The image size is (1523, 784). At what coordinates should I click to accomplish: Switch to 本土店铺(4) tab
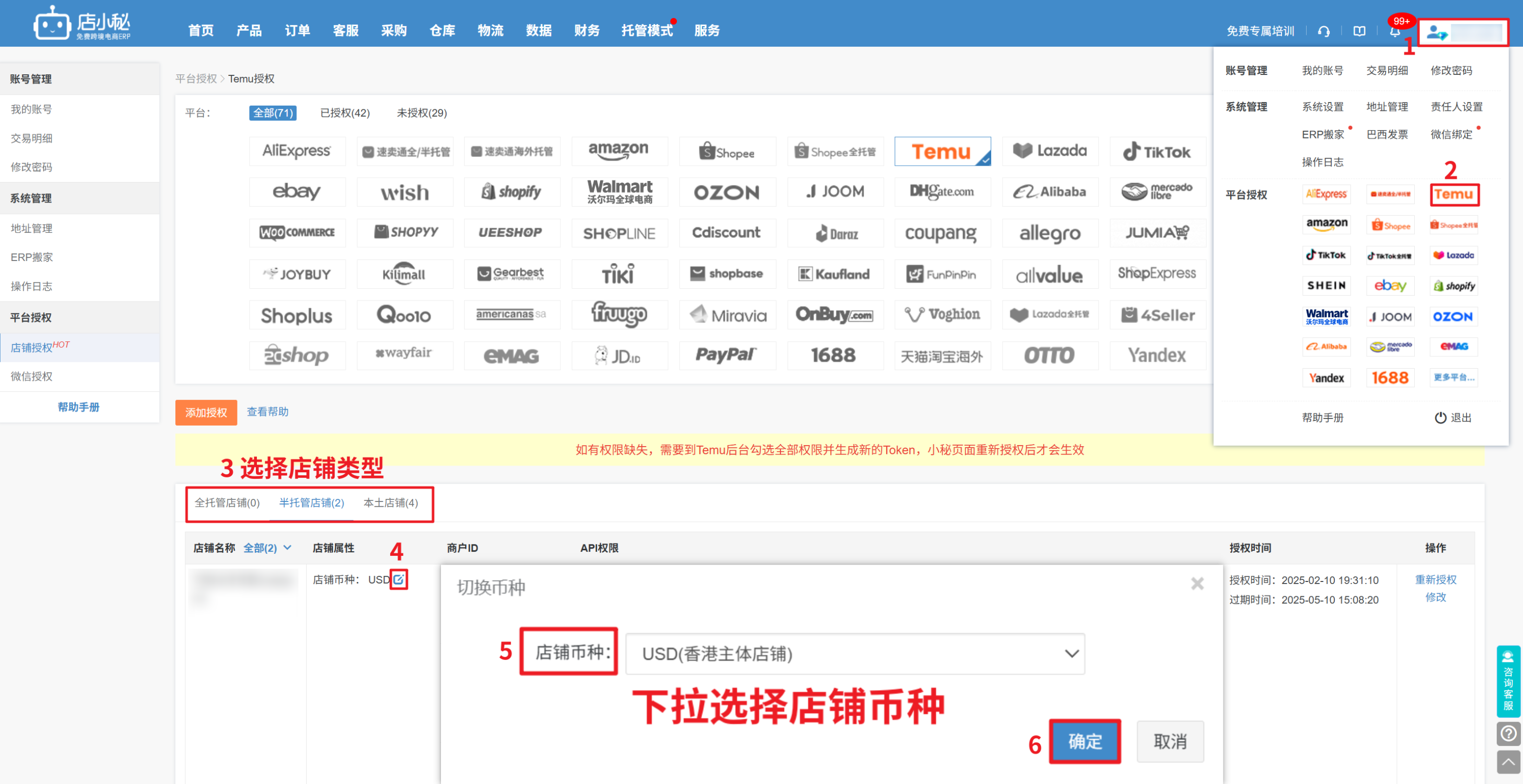click(x=390, y=502)
